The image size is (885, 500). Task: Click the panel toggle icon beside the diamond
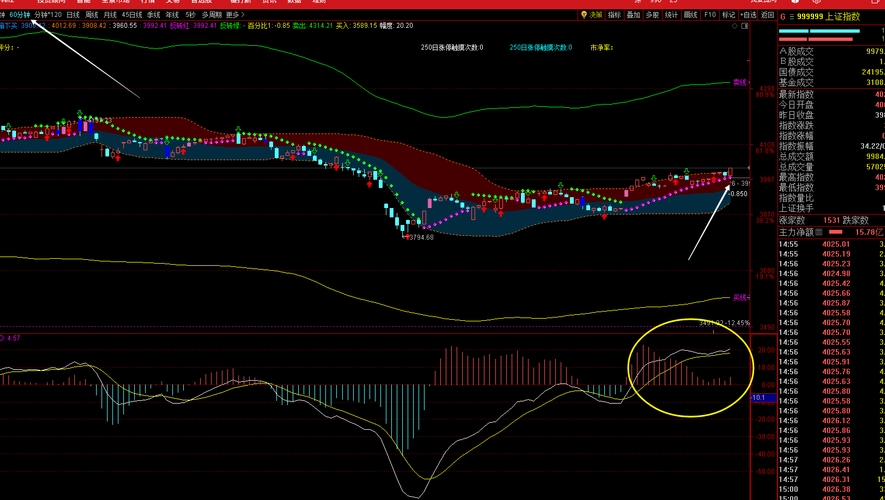[x=744, y=25]
